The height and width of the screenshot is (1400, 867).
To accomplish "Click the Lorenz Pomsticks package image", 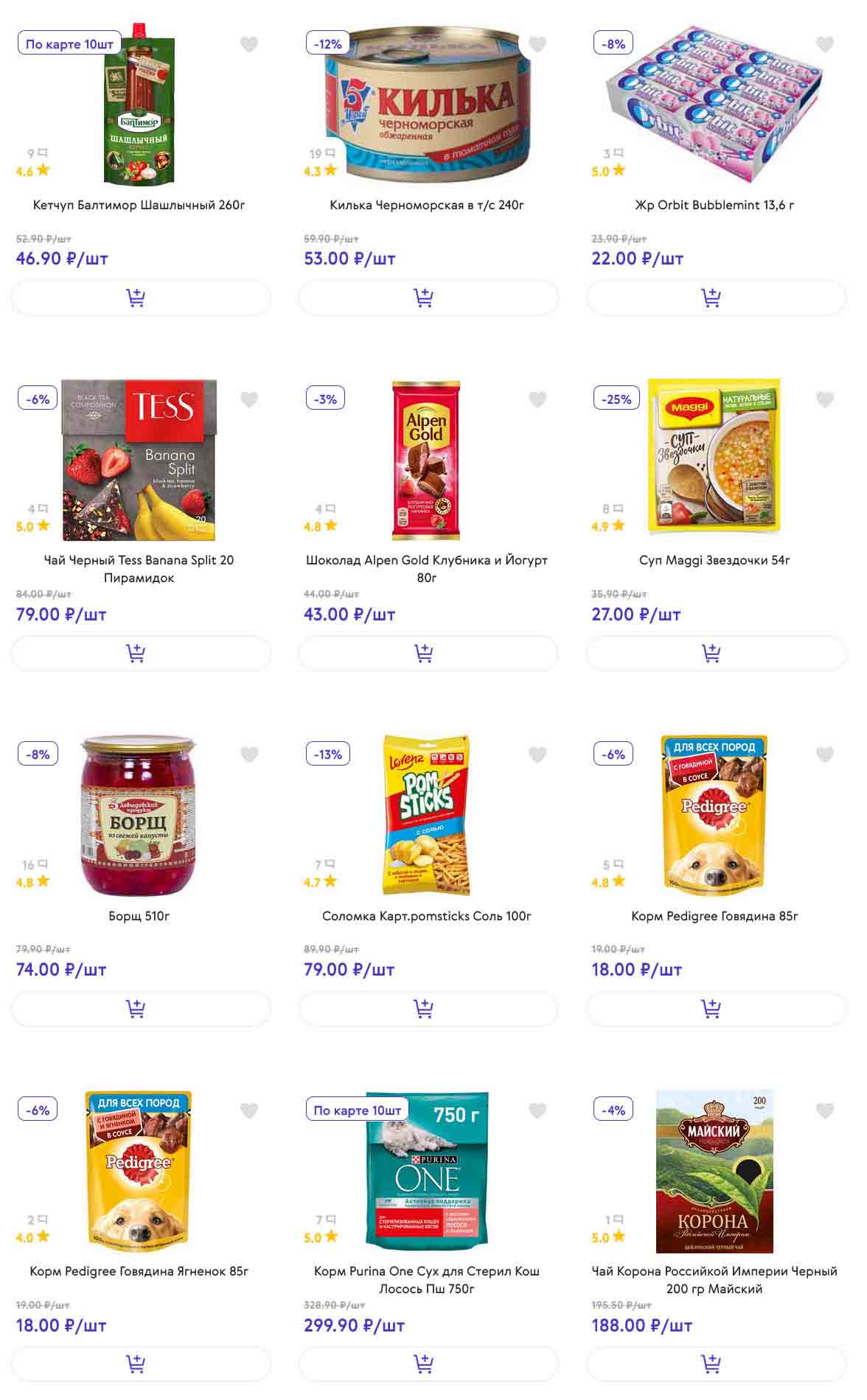I will pyautogui.click(x=427, y=814).
